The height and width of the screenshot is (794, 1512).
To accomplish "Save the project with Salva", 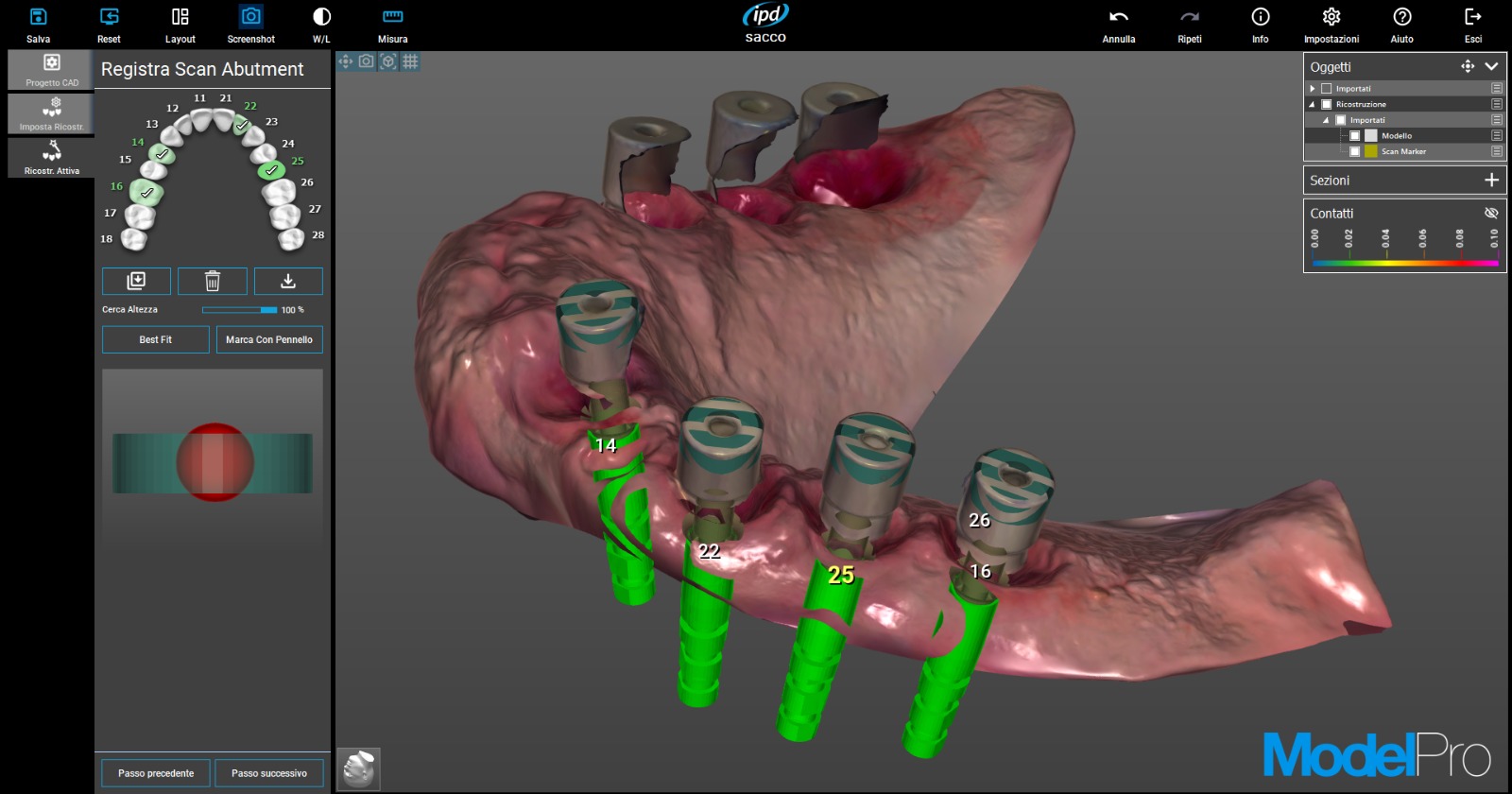I will [x=38, y=25].
